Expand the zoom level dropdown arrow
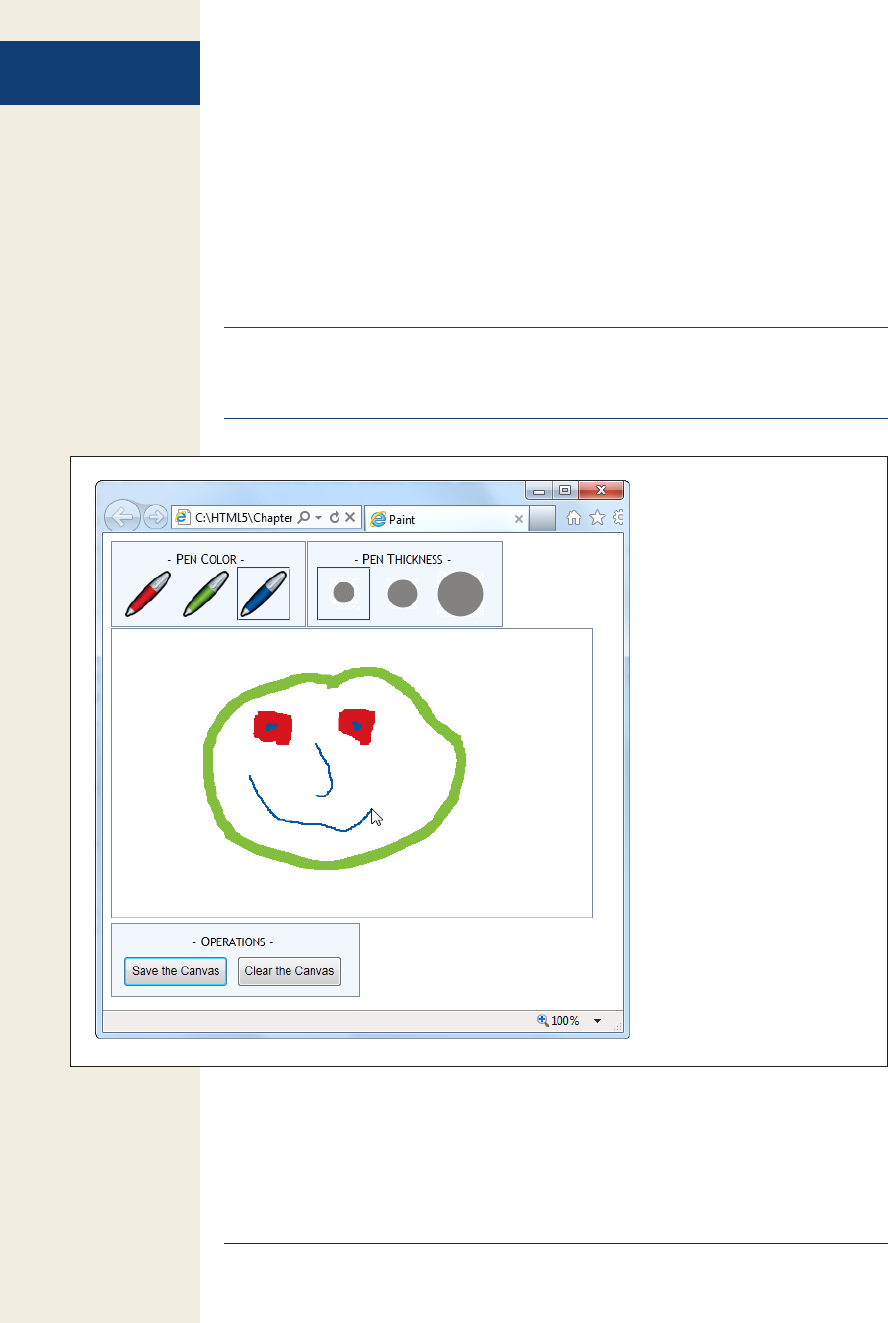Screen dimensions: 888x1323 tap(597, 1021)
